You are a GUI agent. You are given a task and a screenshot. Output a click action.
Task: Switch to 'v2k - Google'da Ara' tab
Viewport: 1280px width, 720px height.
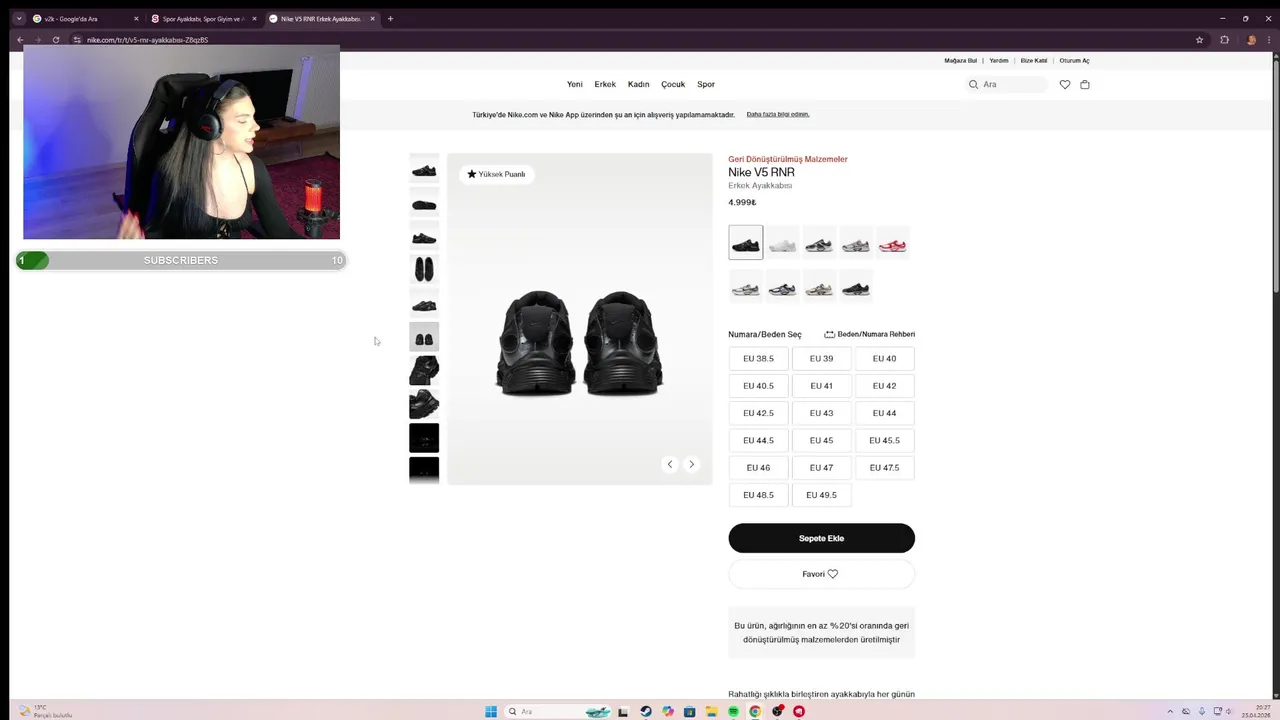[x=84, y=18]
